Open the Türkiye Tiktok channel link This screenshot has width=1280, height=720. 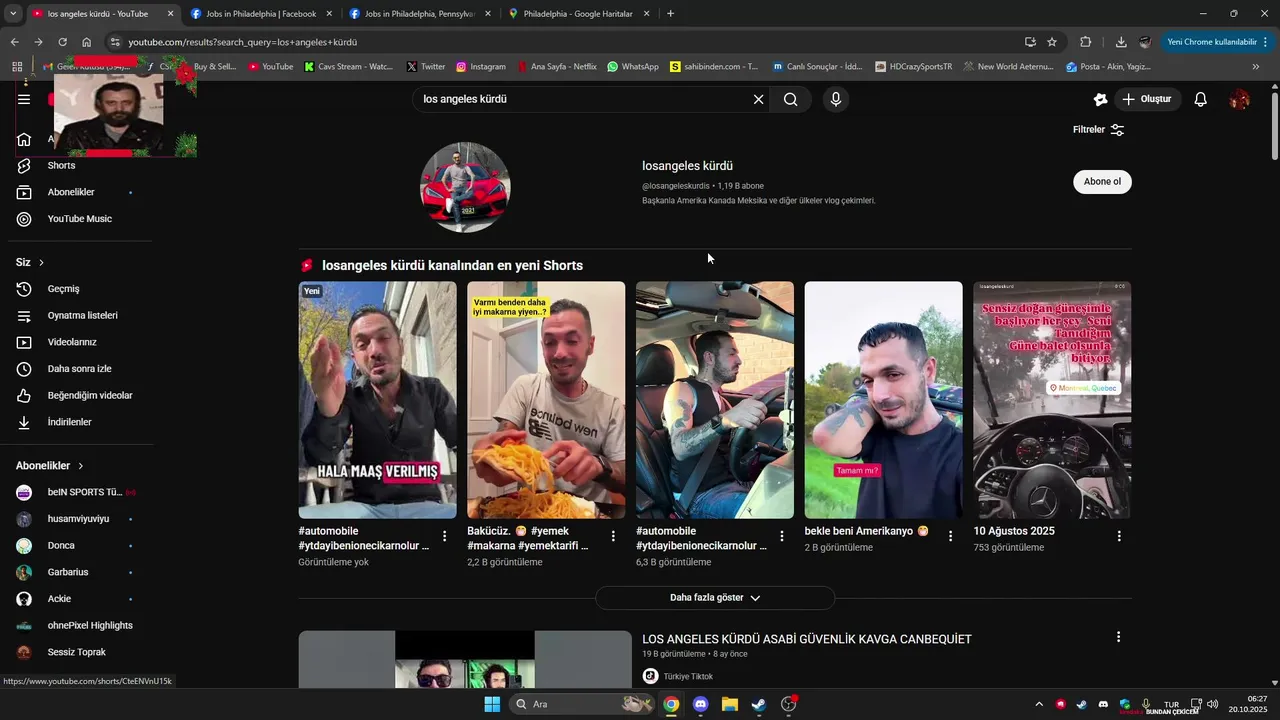(688, 677)
